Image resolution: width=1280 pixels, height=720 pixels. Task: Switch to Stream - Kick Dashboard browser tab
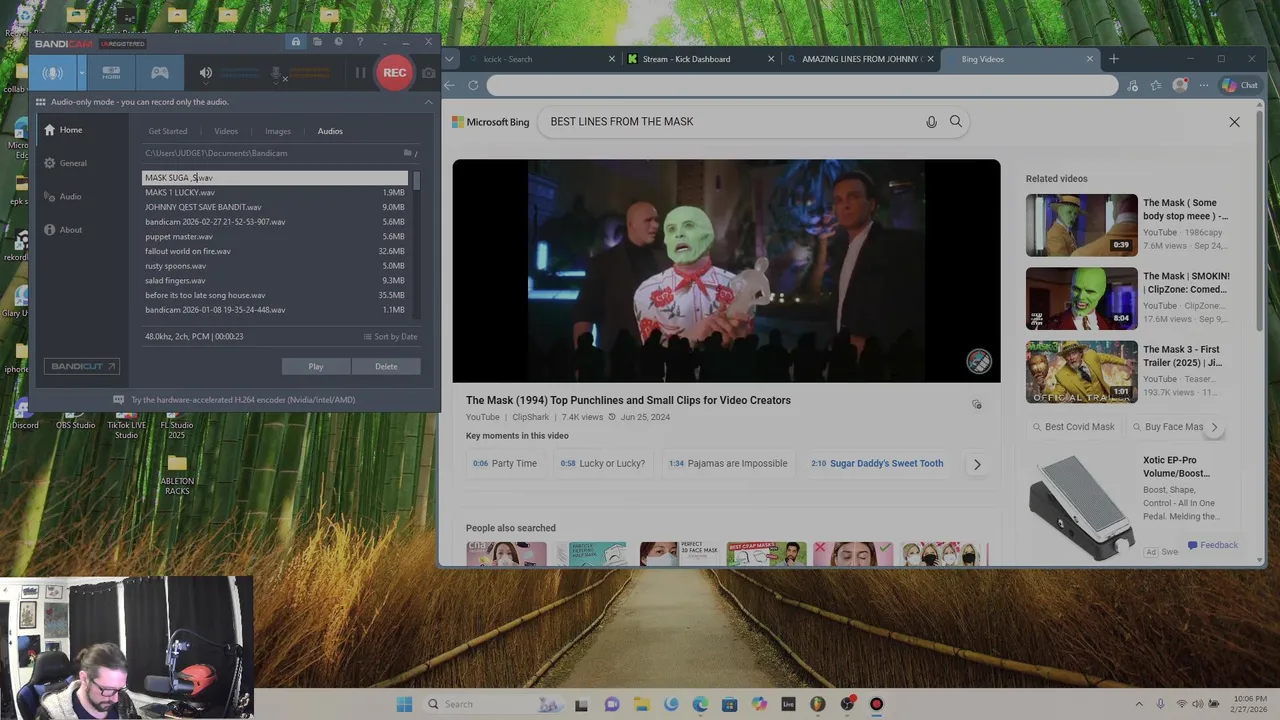pyautogui.click(x=700, y=59)
